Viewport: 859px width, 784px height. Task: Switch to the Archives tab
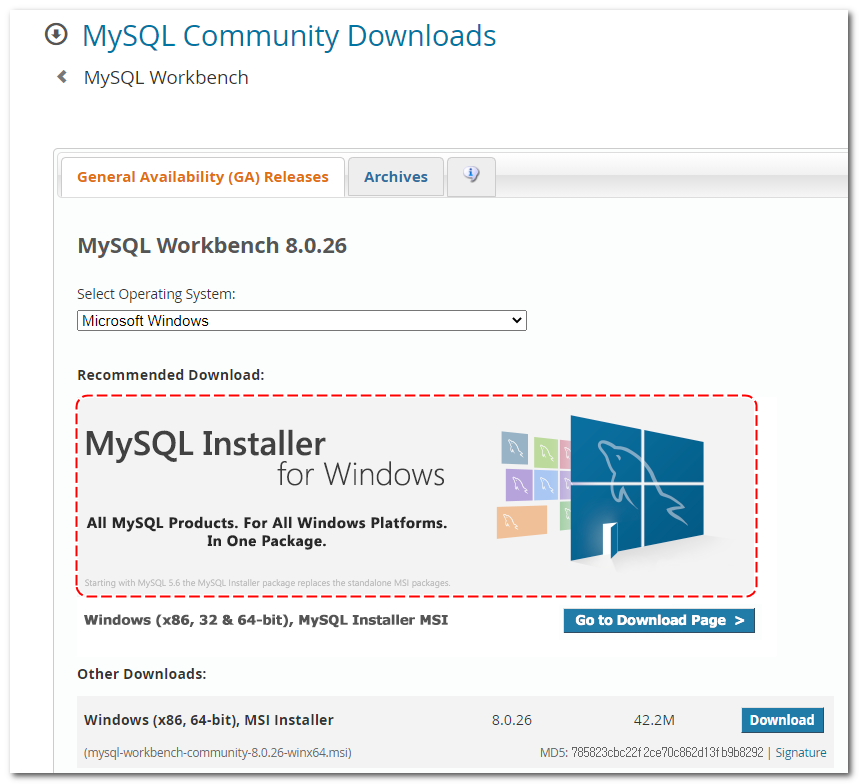[396, 177]
